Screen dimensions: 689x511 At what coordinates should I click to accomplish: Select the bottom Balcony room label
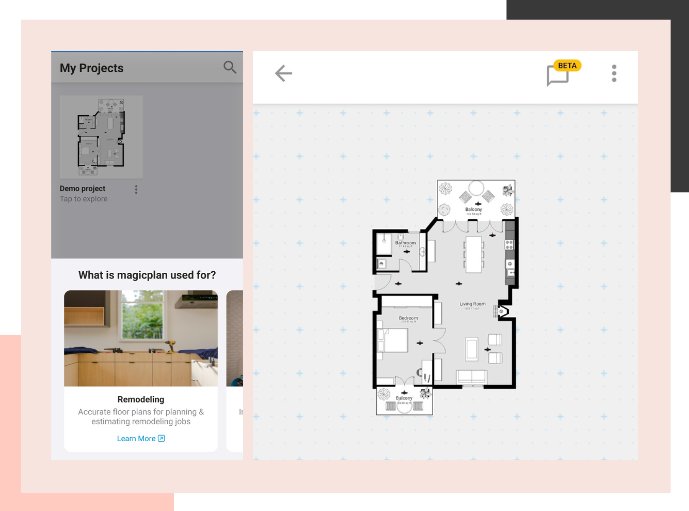click(404, 399)
